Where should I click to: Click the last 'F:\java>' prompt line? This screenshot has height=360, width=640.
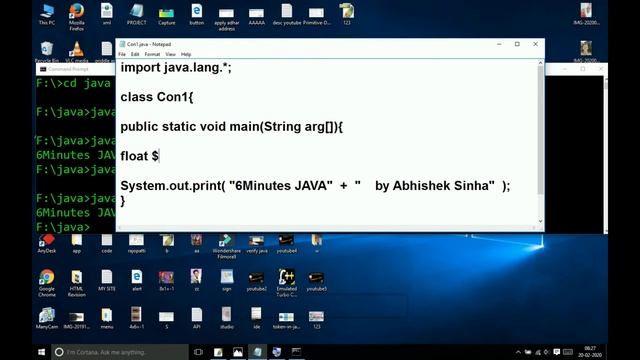(x=63, y=227)
